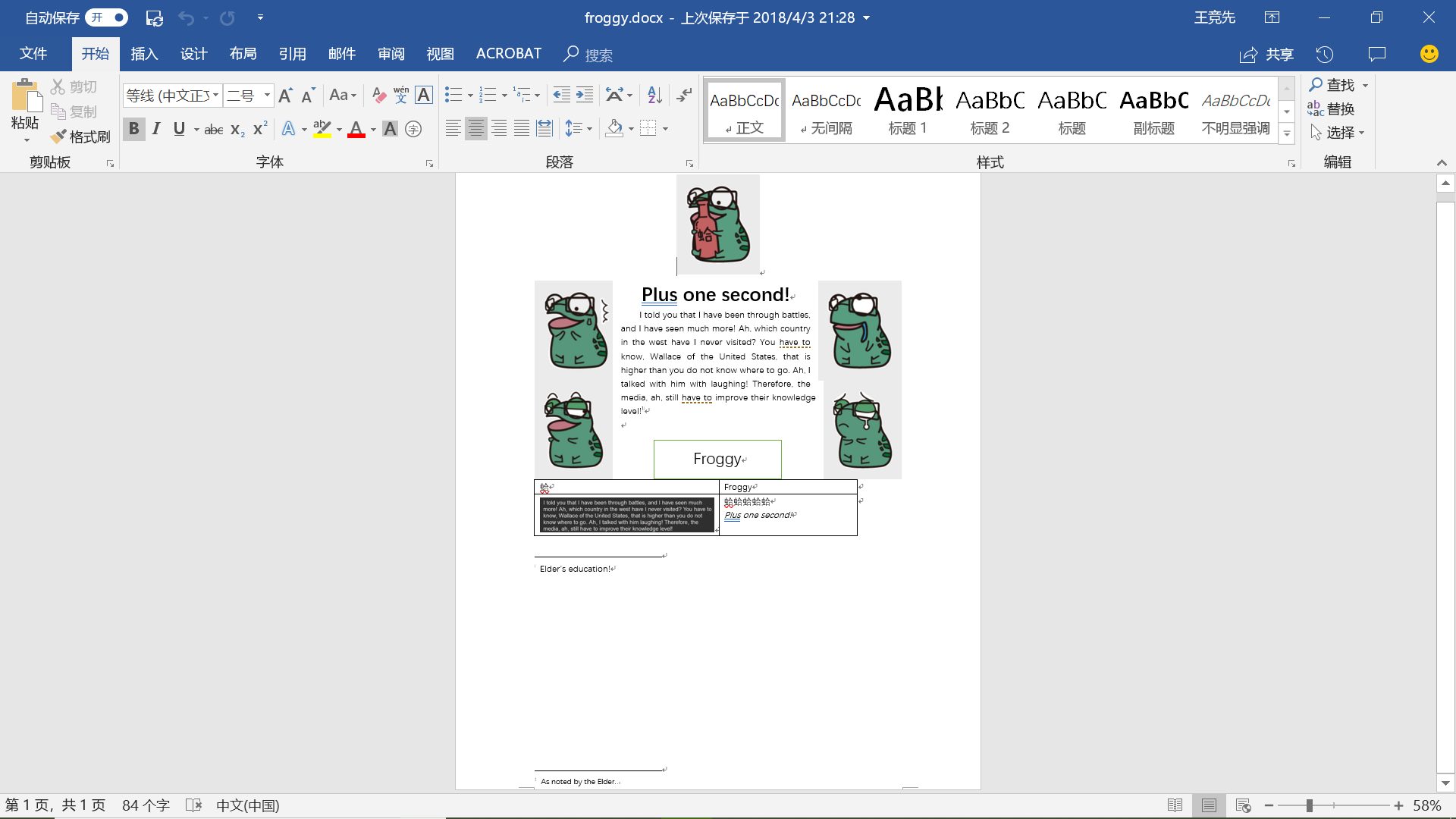Click the Distributed alignment icon
Viewport: 1456px width, 819px height.
click(x=544, y=129)
